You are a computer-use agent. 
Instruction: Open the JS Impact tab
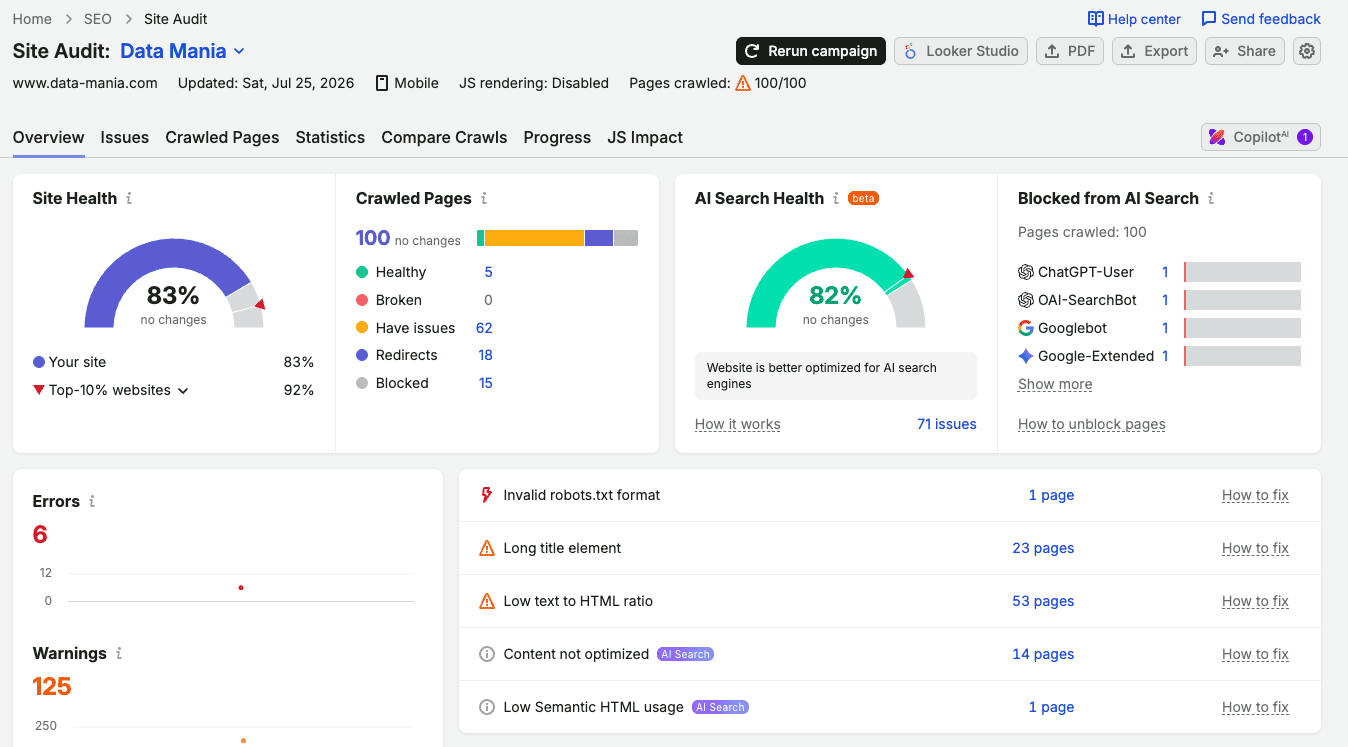tap(645, 137)
